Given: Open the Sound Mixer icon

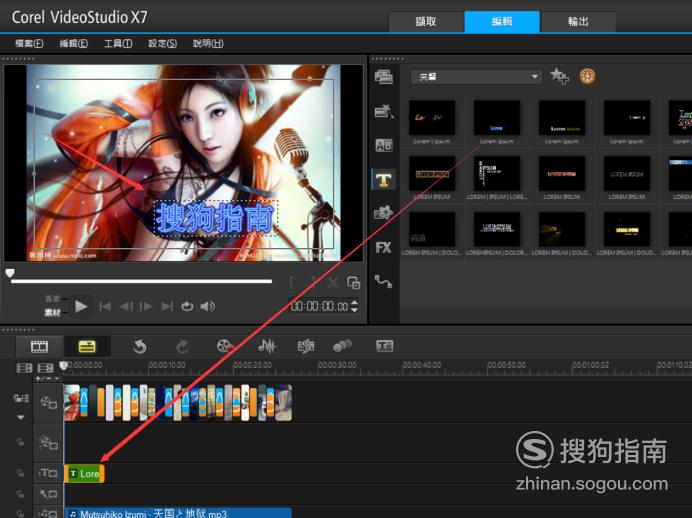Looking at the screenshot, I should [267, 346].
